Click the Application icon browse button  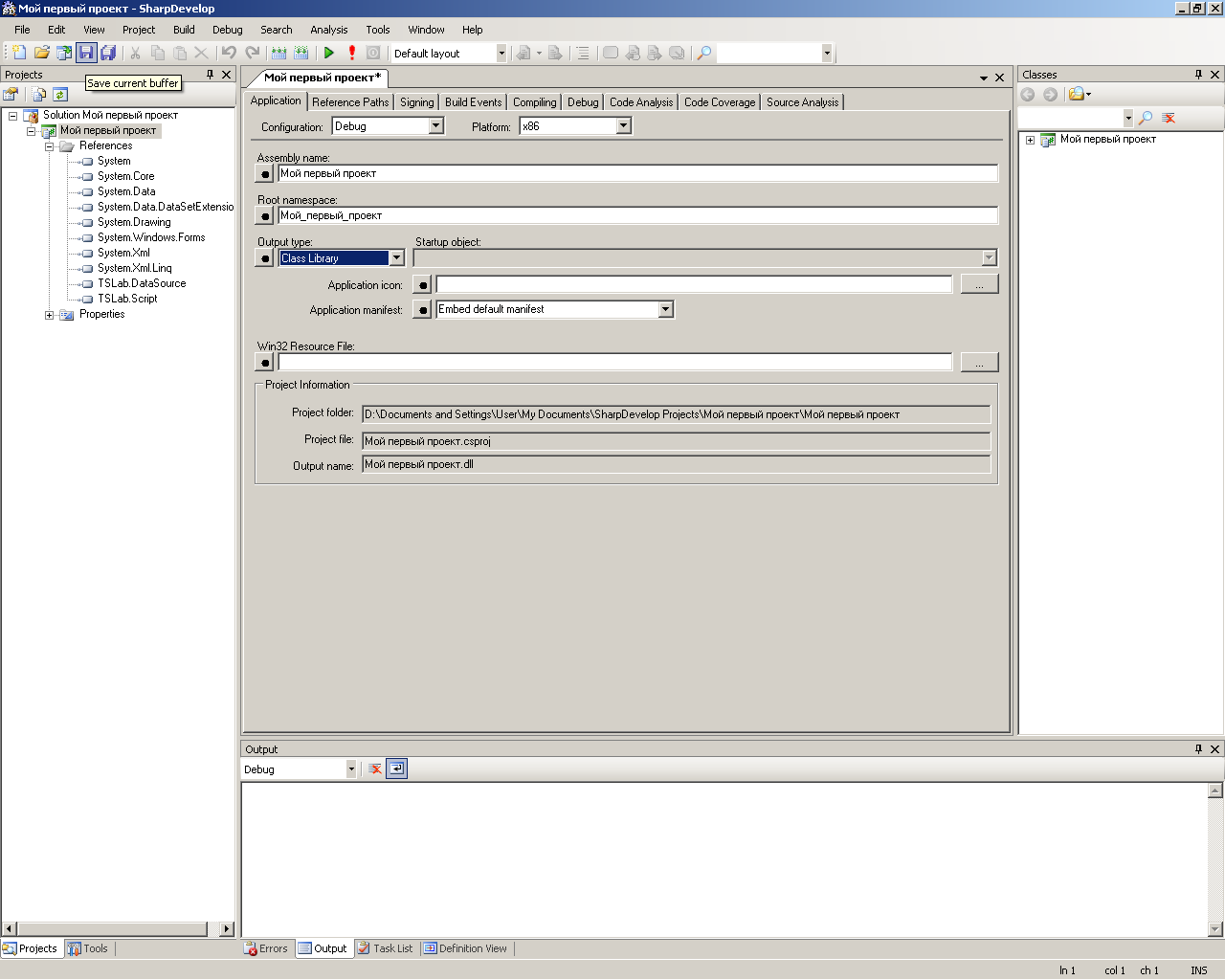(x=979, y=285)
